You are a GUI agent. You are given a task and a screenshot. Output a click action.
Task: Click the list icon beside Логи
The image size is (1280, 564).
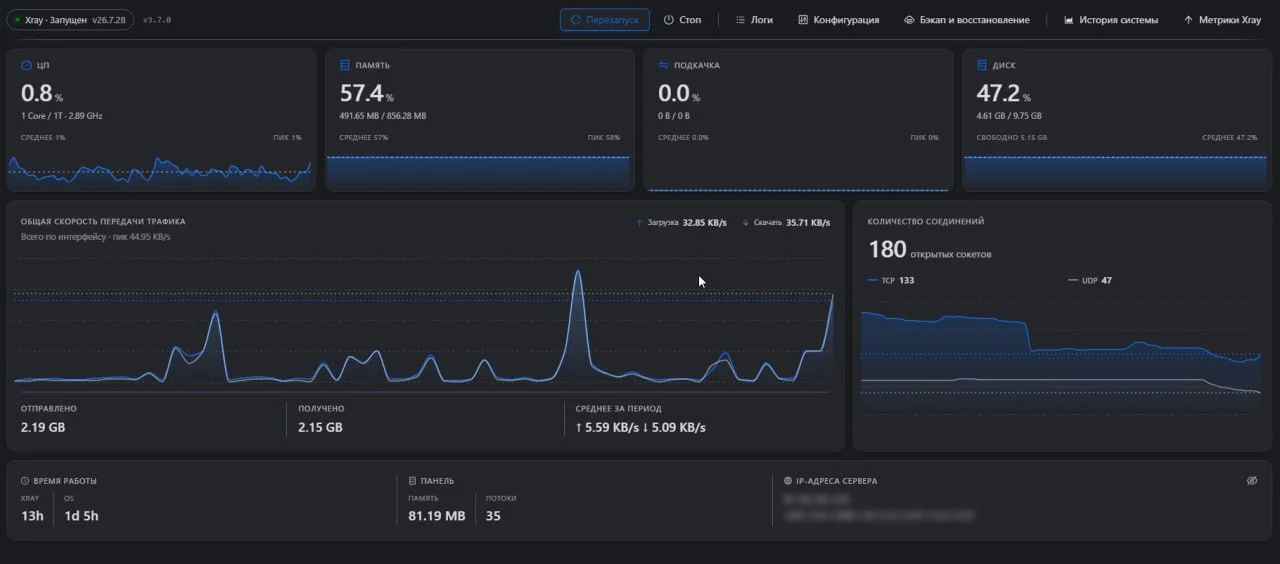click(740, 20)
